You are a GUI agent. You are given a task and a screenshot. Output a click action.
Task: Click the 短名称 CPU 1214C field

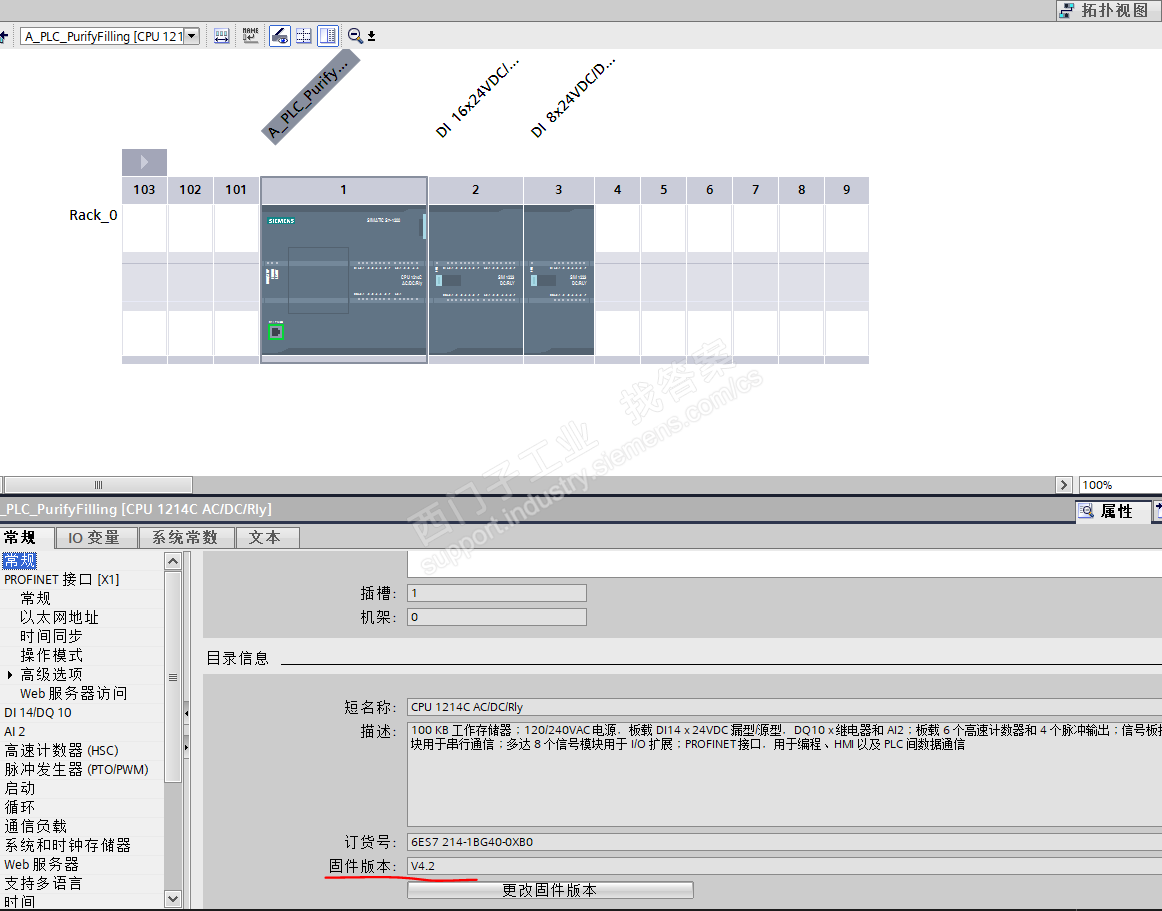pos(784,707)
